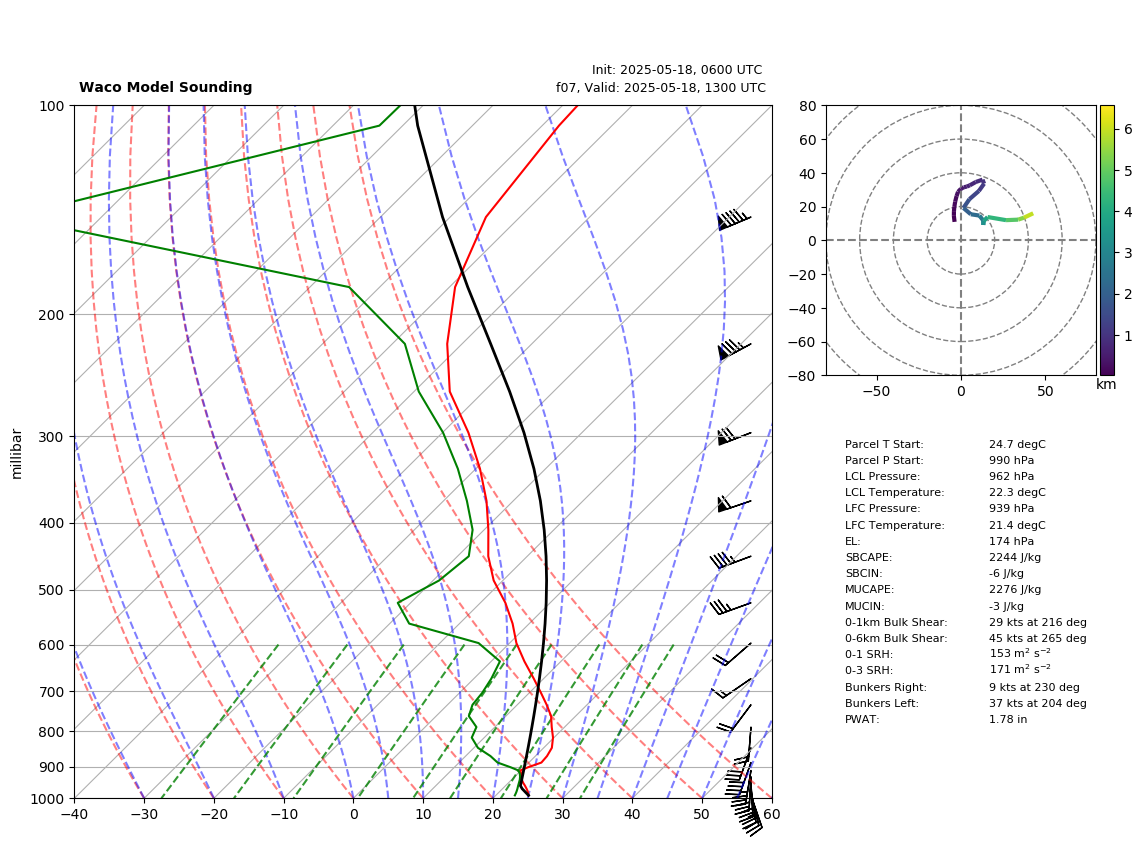Click the 0-6km Bulk Shear value
Image resolution: width=1142 pixels, height=846 pixels.
click(1038, 639)
